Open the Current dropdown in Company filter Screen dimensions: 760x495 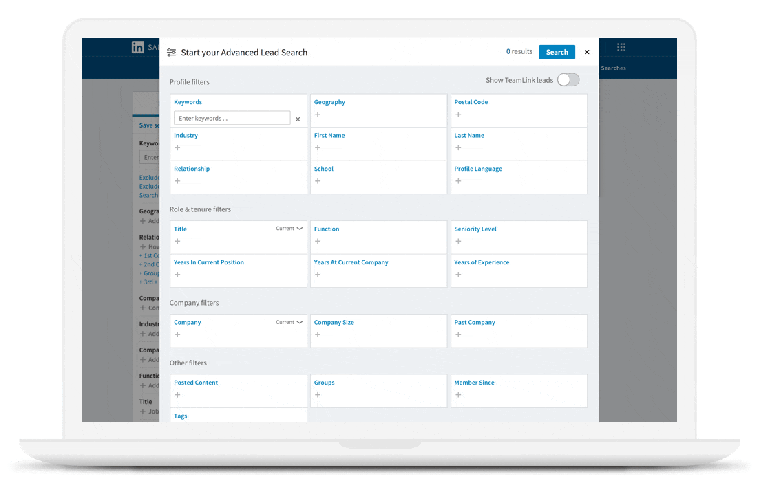pos(289,322)
